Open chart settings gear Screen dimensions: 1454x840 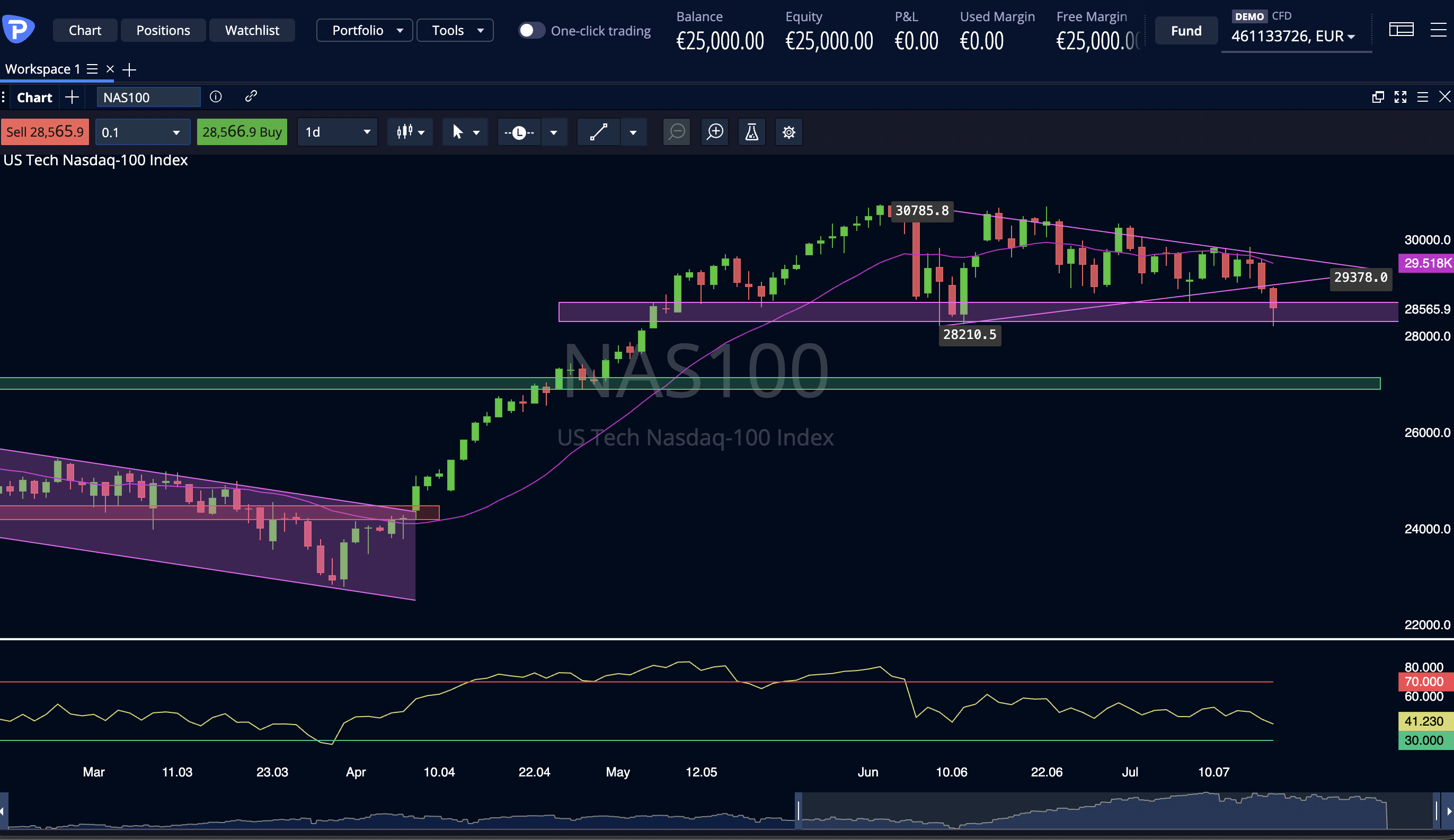pyautogui.click(x=789, y=132)
